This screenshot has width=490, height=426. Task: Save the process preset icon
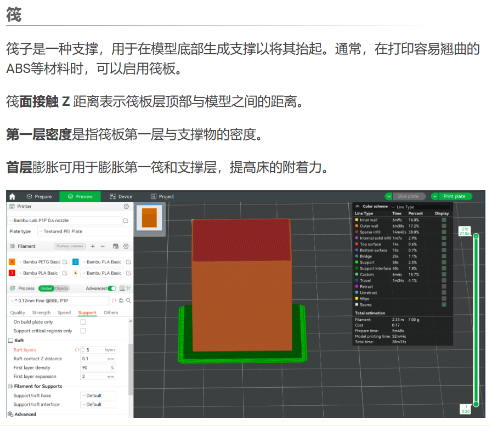pos(121,301)
